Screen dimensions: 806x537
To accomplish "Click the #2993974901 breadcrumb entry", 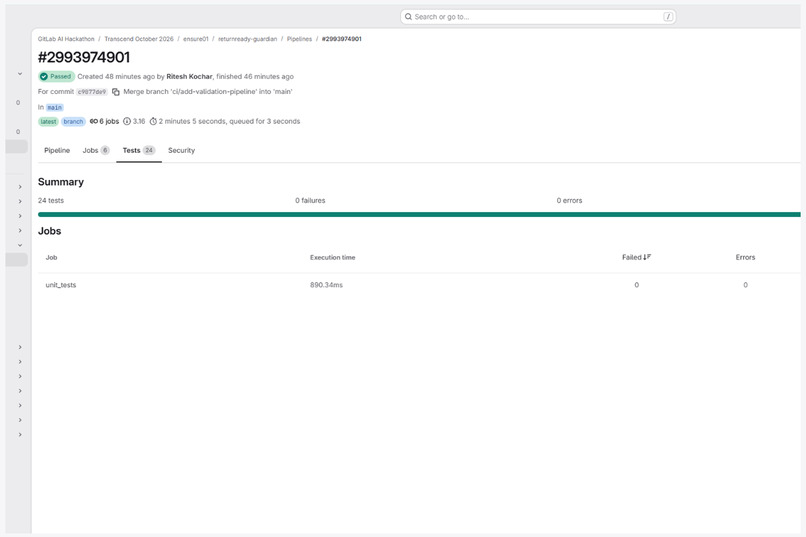I will pos(341,39).
